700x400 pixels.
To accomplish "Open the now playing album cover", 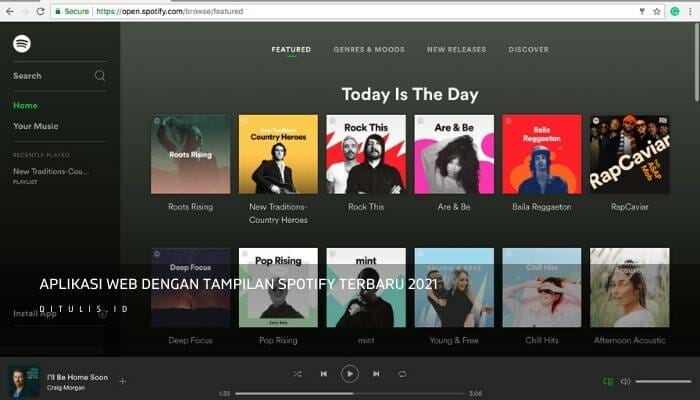I will (x=24, y=382).
